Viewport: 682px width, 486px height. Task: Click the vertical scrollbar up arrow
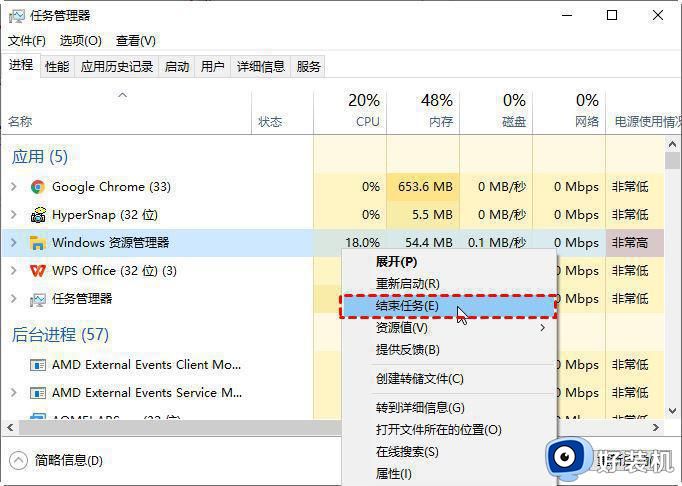click(x=672, y=144)
